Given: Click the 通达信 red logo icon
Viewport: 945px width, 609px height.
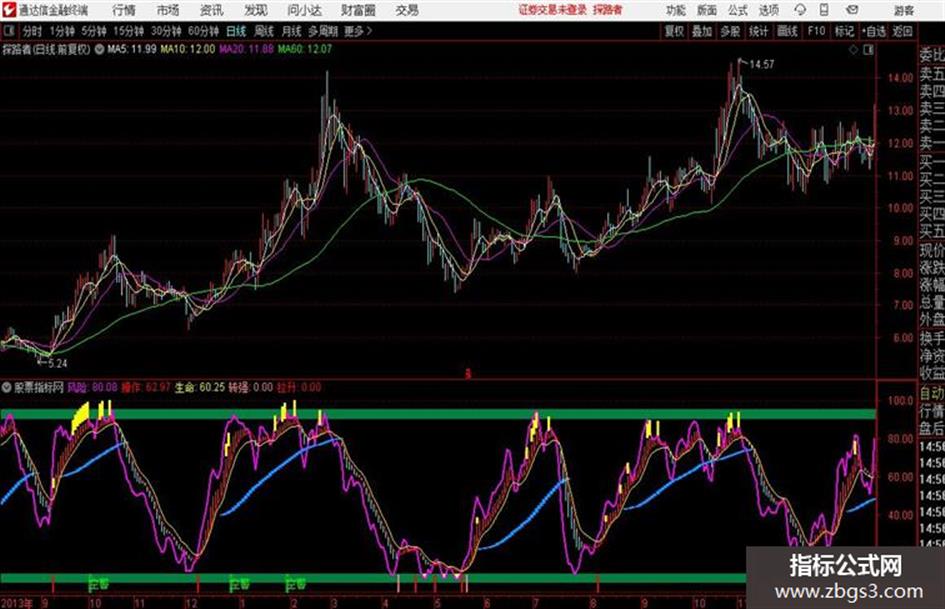Looking at the screenshot, I should click(x=8, y=10).
